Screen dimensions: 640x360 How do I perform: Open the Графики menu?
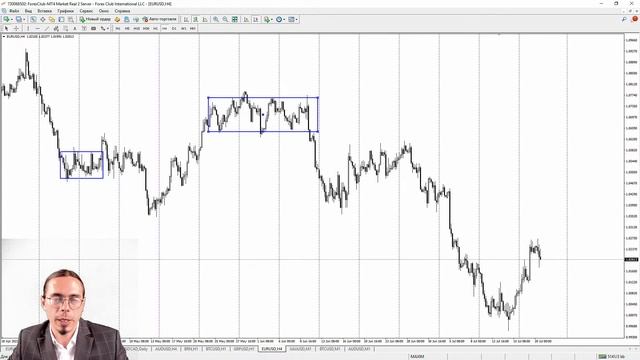coord(65,11)
